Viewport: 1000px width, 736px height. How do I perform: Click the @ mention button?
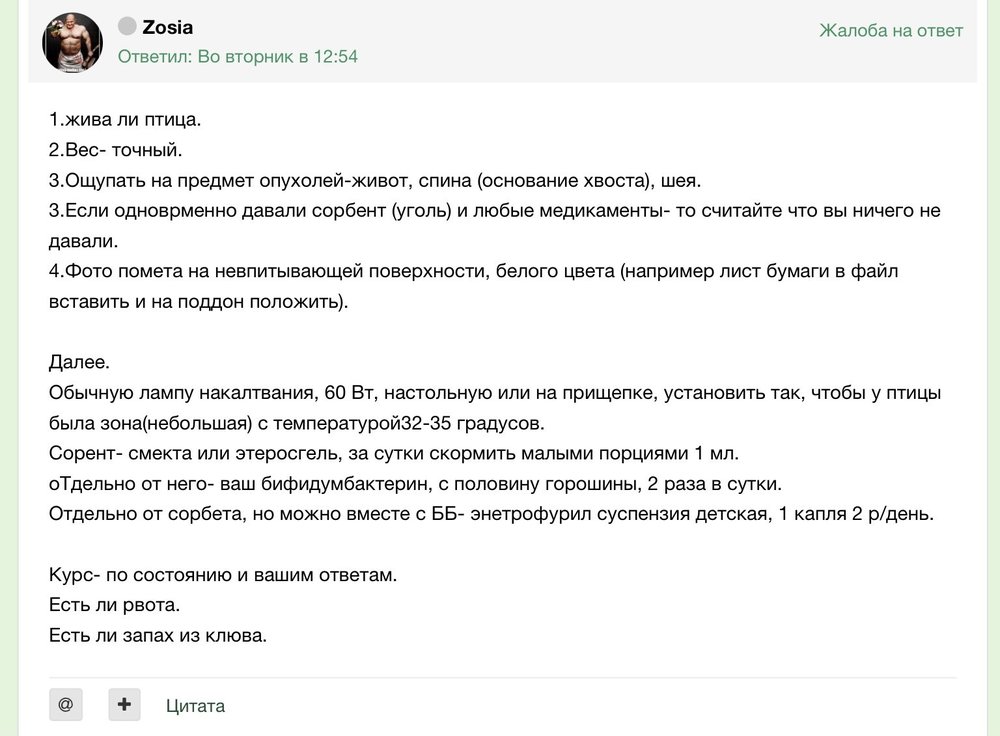click(66, 704)
